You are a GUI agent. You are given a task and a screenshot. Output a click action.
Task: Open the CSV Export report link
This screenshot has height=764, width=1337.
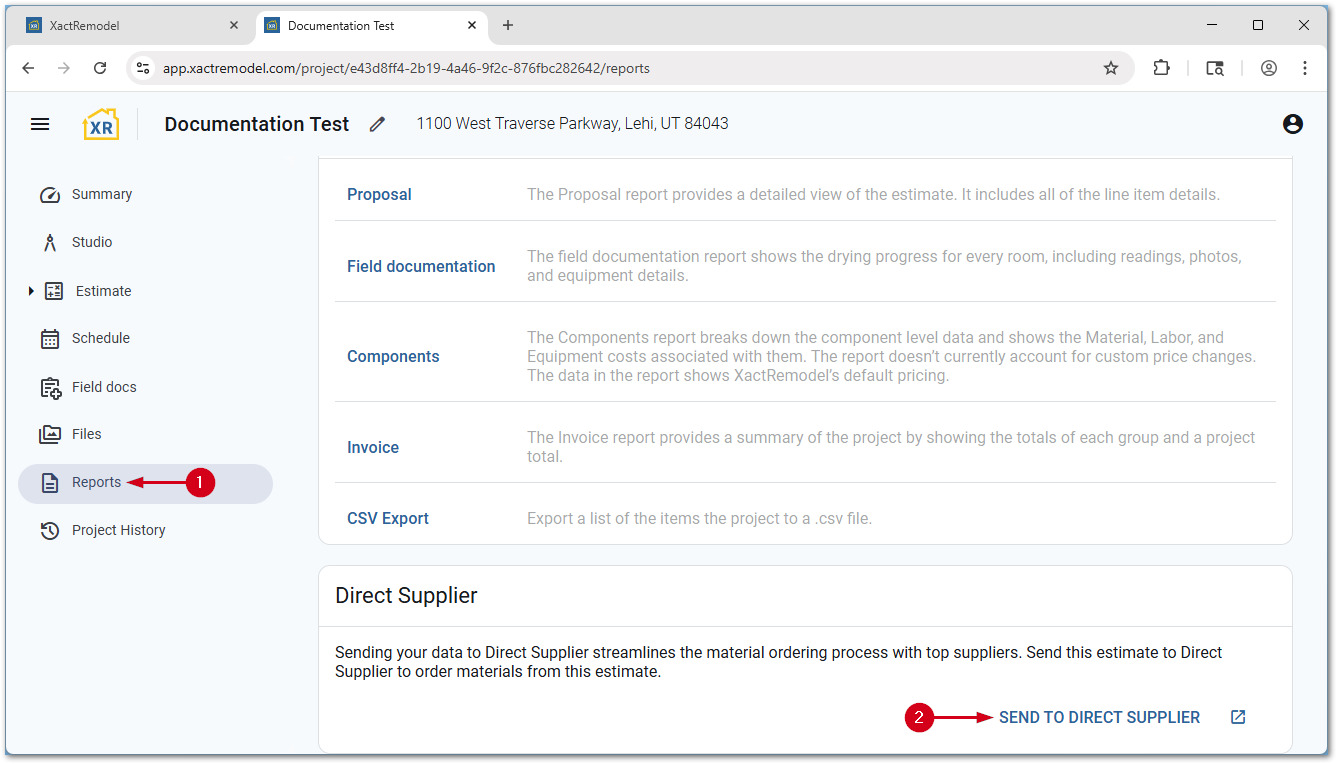(388, 518)
